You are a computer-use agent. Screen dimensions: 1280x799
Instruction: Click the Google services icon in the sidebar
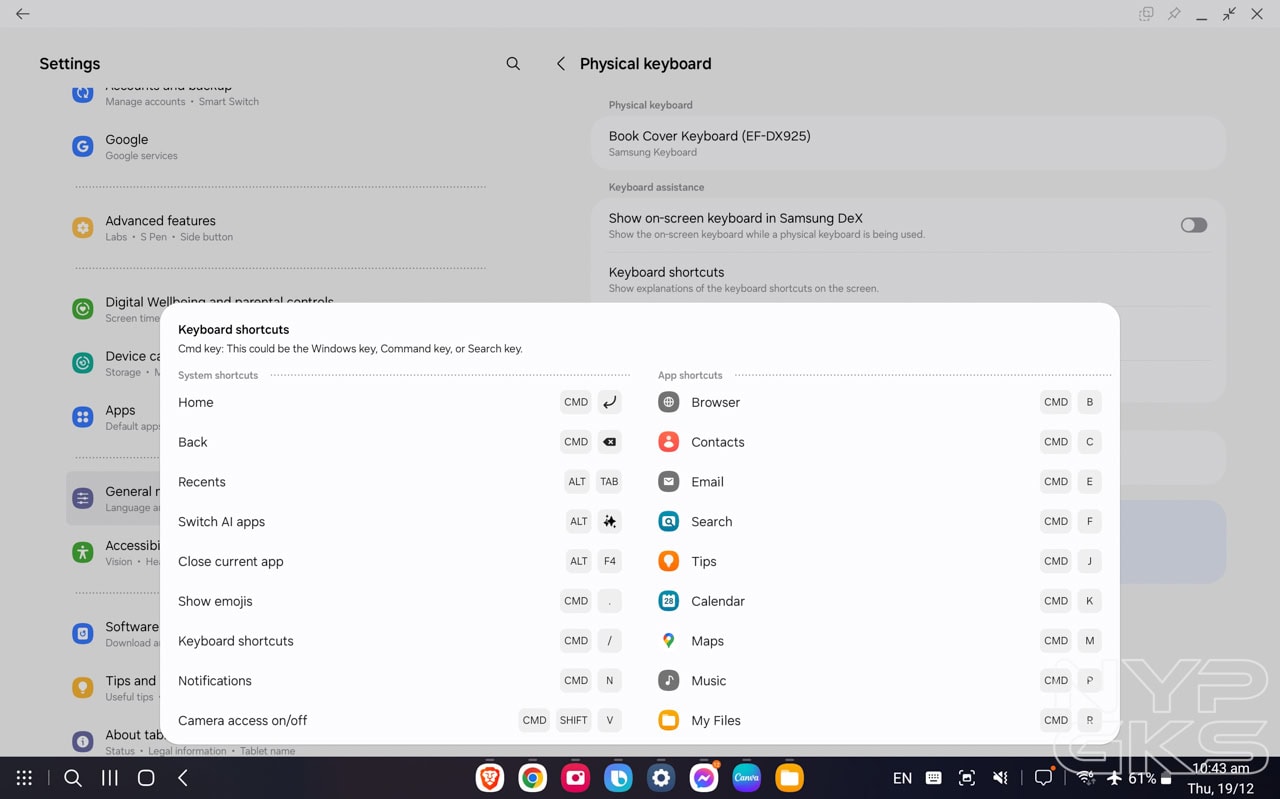(82, 146)
